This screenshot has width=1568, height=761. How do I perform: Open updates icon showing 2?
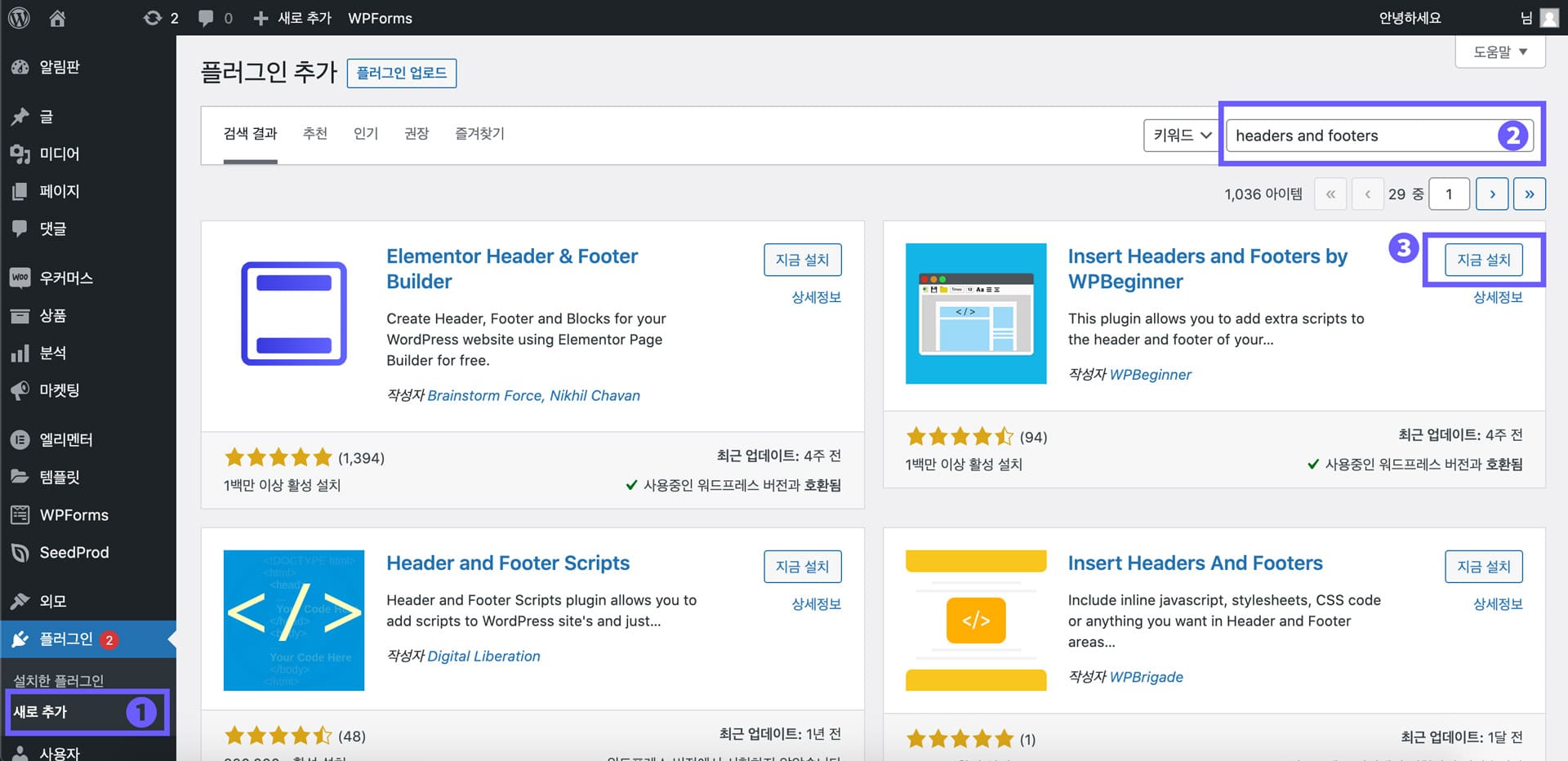(x=153, y=18)
